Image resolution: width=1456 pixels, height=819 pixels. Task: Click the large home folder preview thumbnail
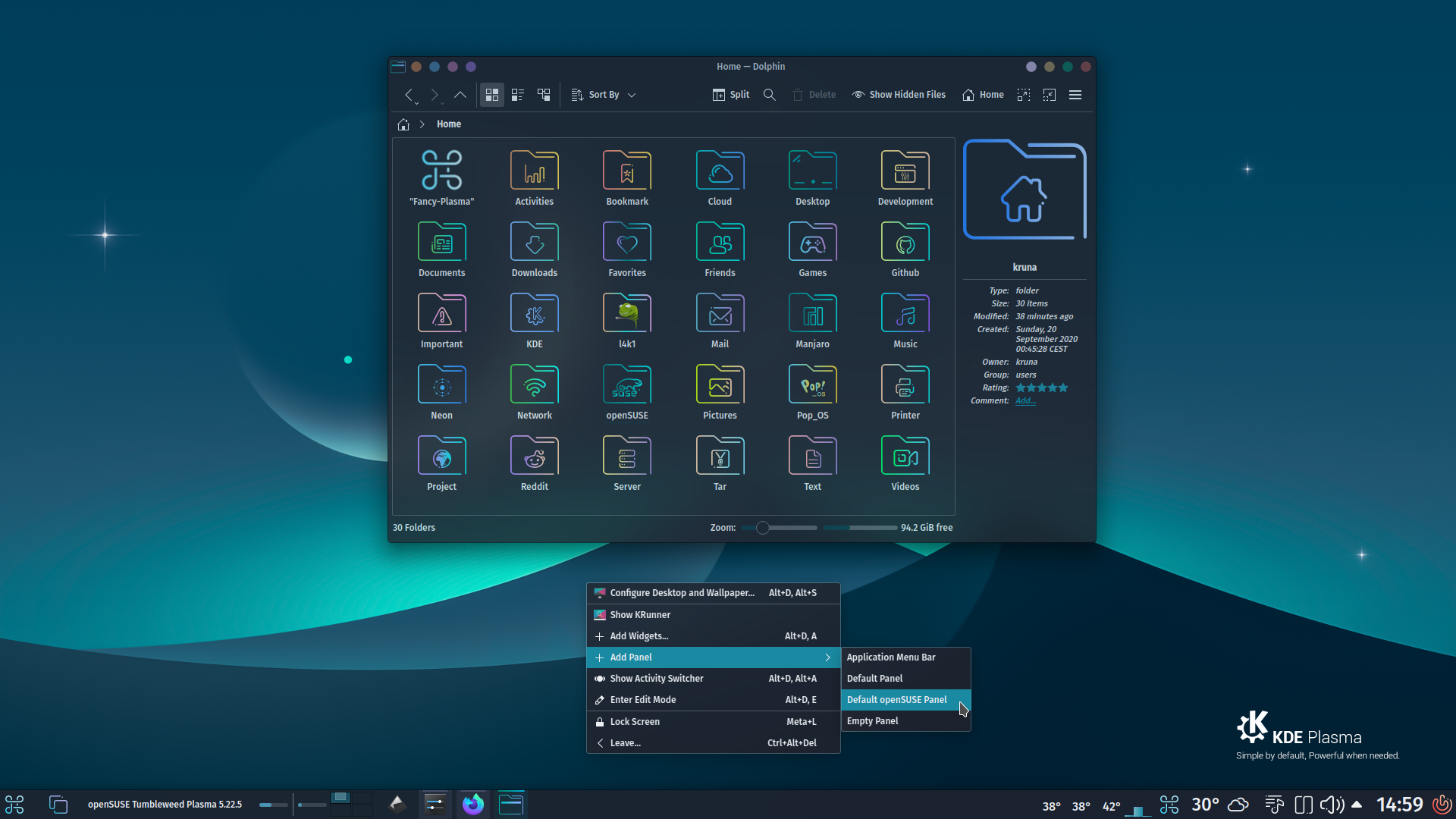(x=1025, y=190)
